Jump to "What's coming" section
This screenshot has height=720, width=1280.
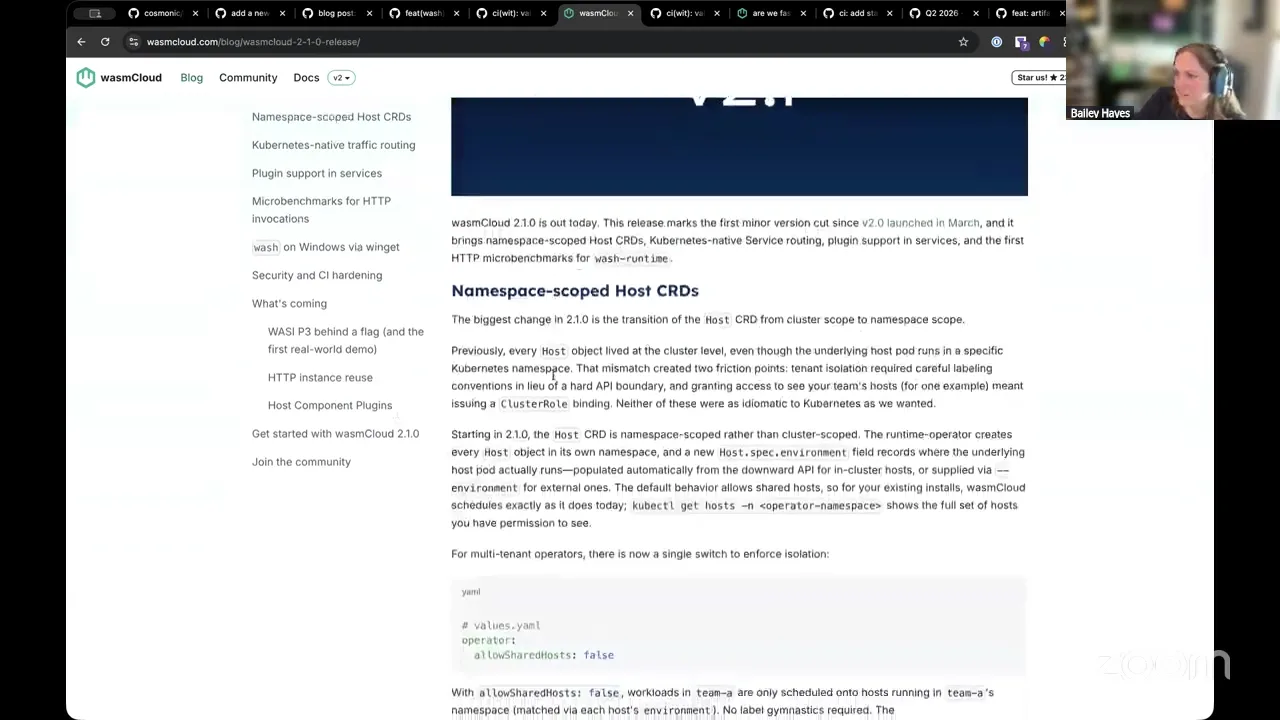(x=289, y=303)
